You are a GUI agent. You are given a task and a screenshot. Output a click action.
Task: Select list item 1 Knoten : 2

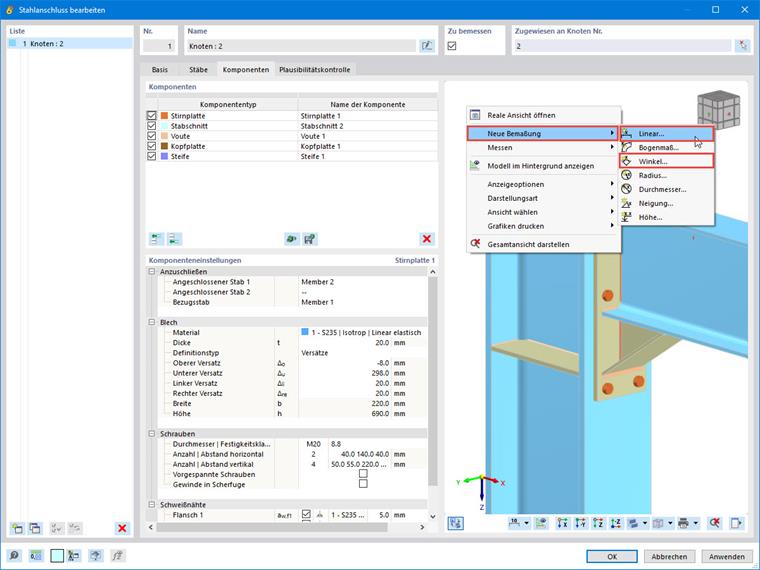(70, 44)
